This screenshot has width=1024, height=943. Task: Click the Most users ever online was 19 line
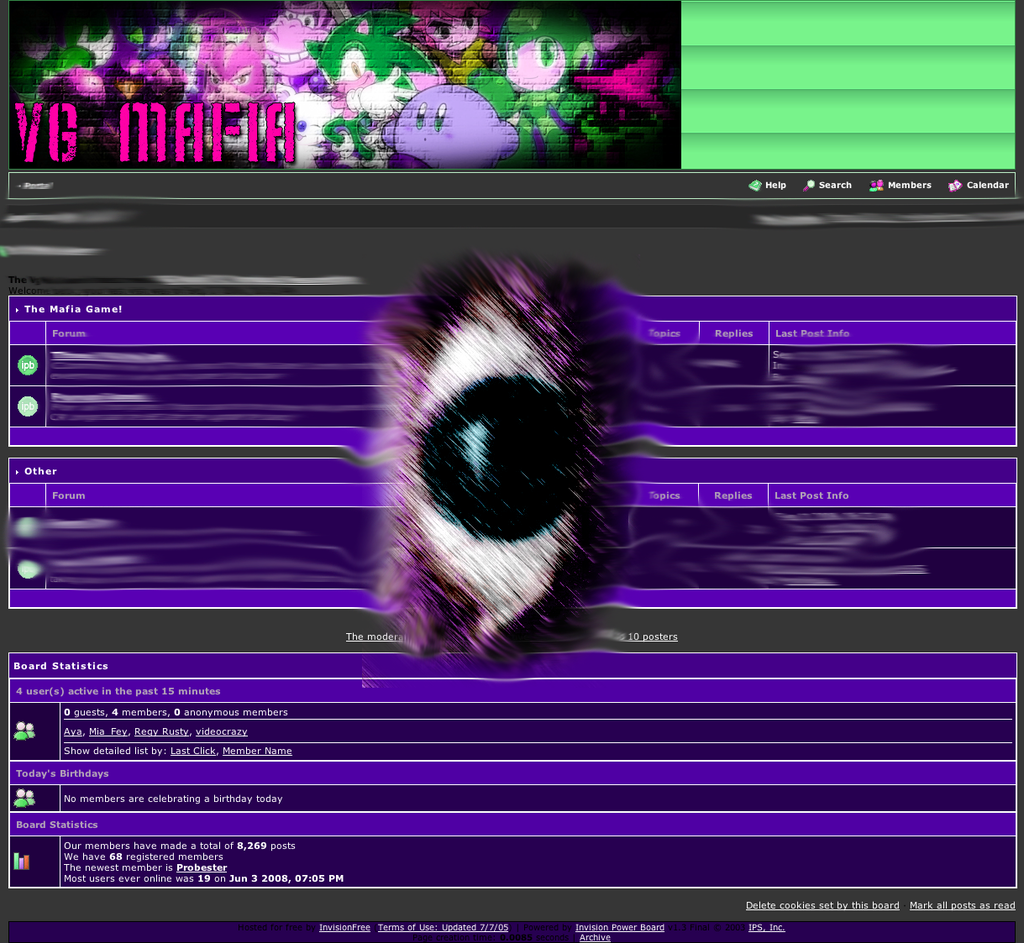tap(204, 878)
